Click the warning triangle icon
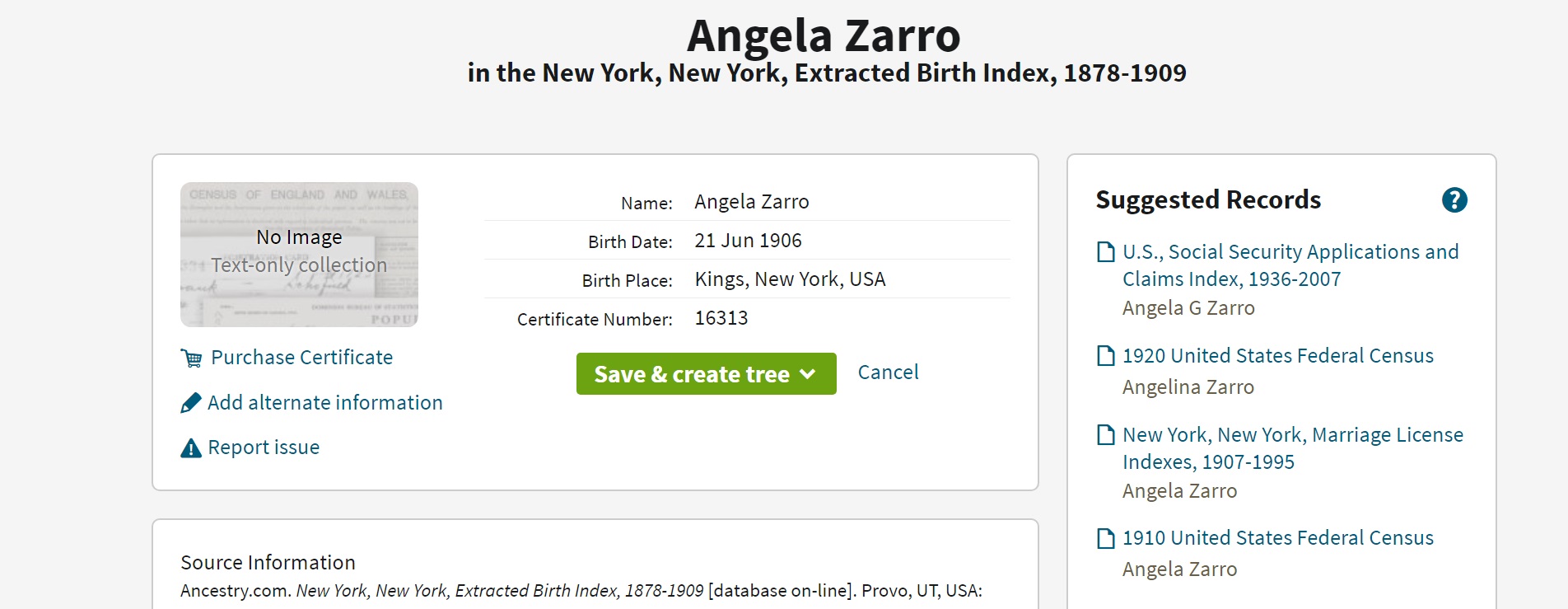This screenshot has height=609, width=1568. click(x=191, y=448)
